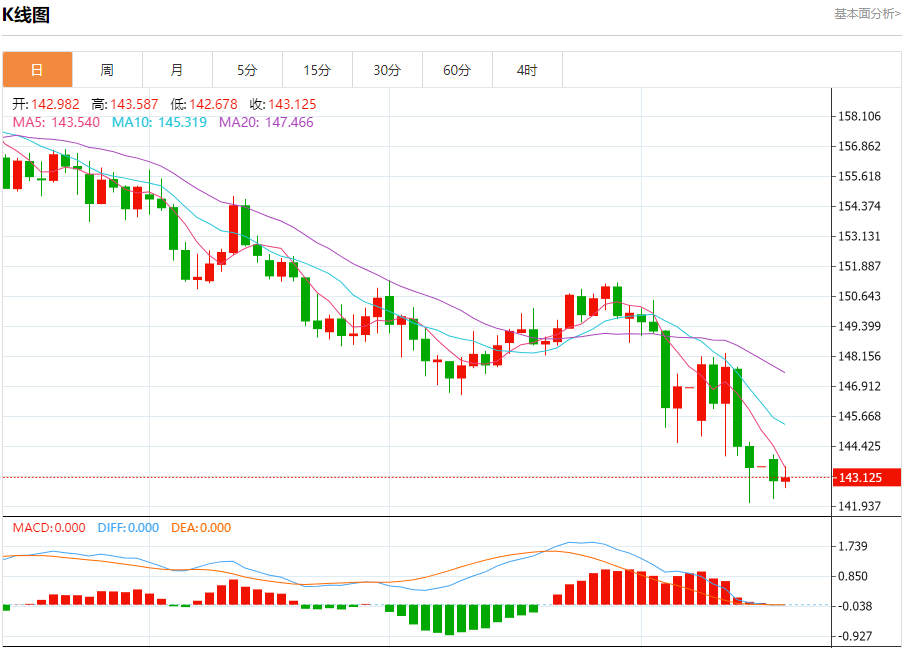The width and height of the screenshot is (907, 648).
Task: Click the 146.912 price axis label
Action: [x=860, y=386]
